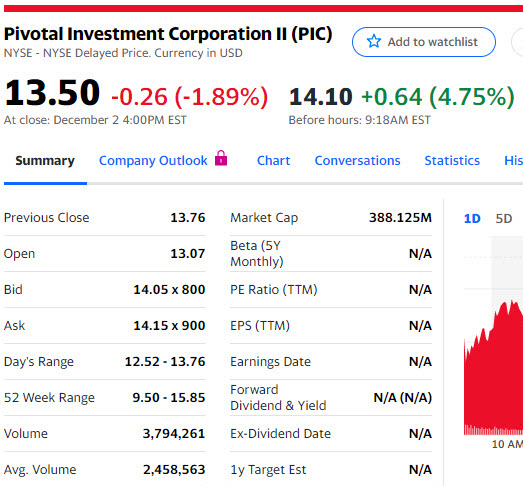This screenshot has height=486, width=523.
Task: Click the lock icon beside Company Outlook
Action: coord(221,158)
